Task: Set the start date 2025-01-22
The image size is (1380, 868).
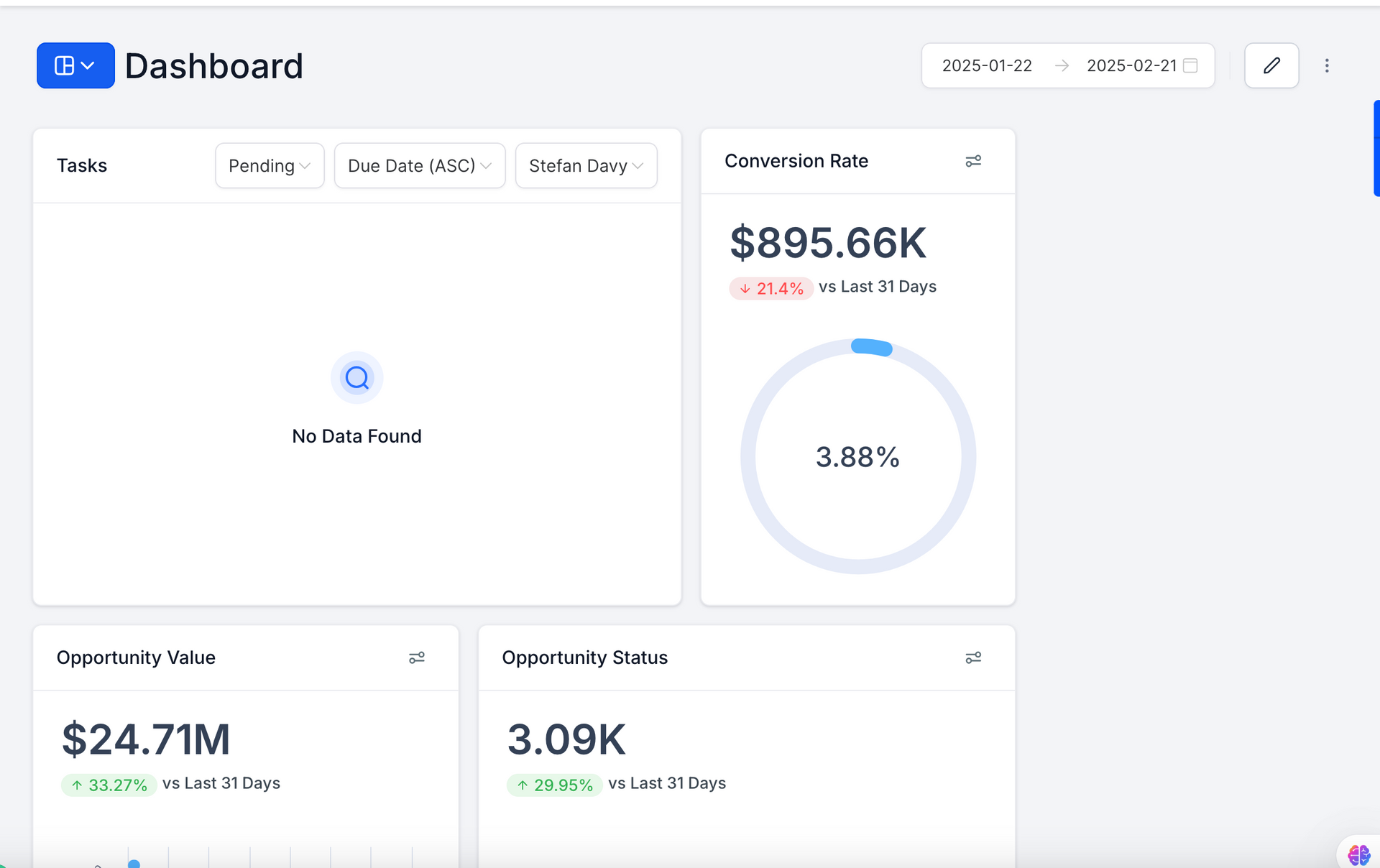Action: pos(987,65)
